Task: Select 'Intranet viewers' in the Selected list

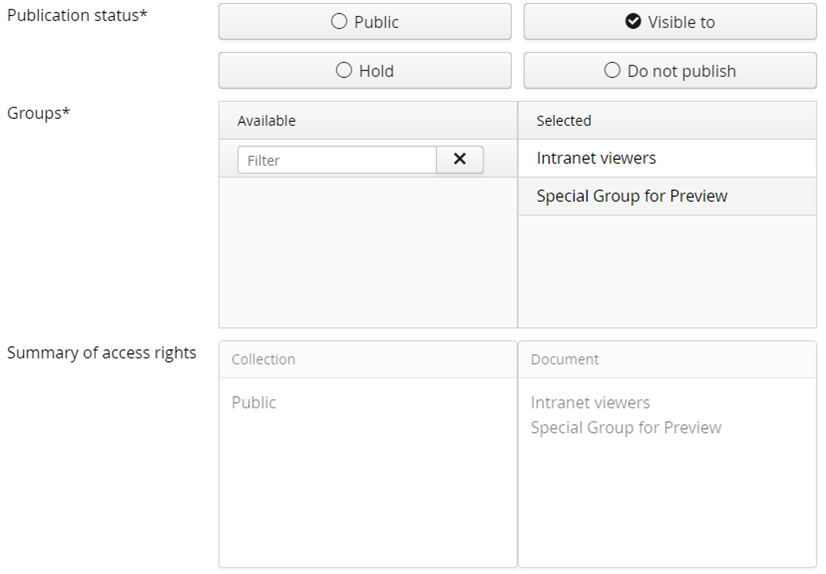Action: (x=596, y=158)
